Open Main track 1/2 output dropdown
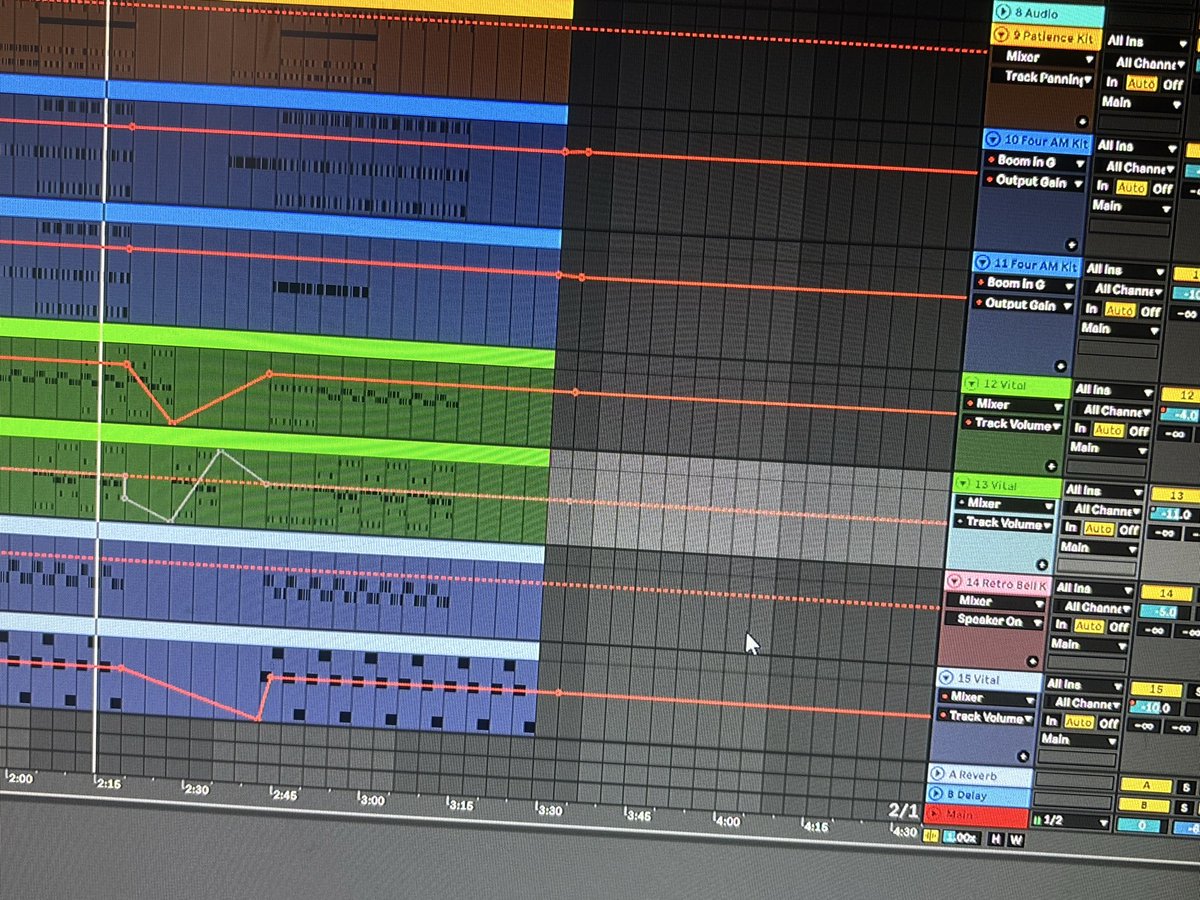This screenshot has height=900, width=1200. (x=1073, y=821)
